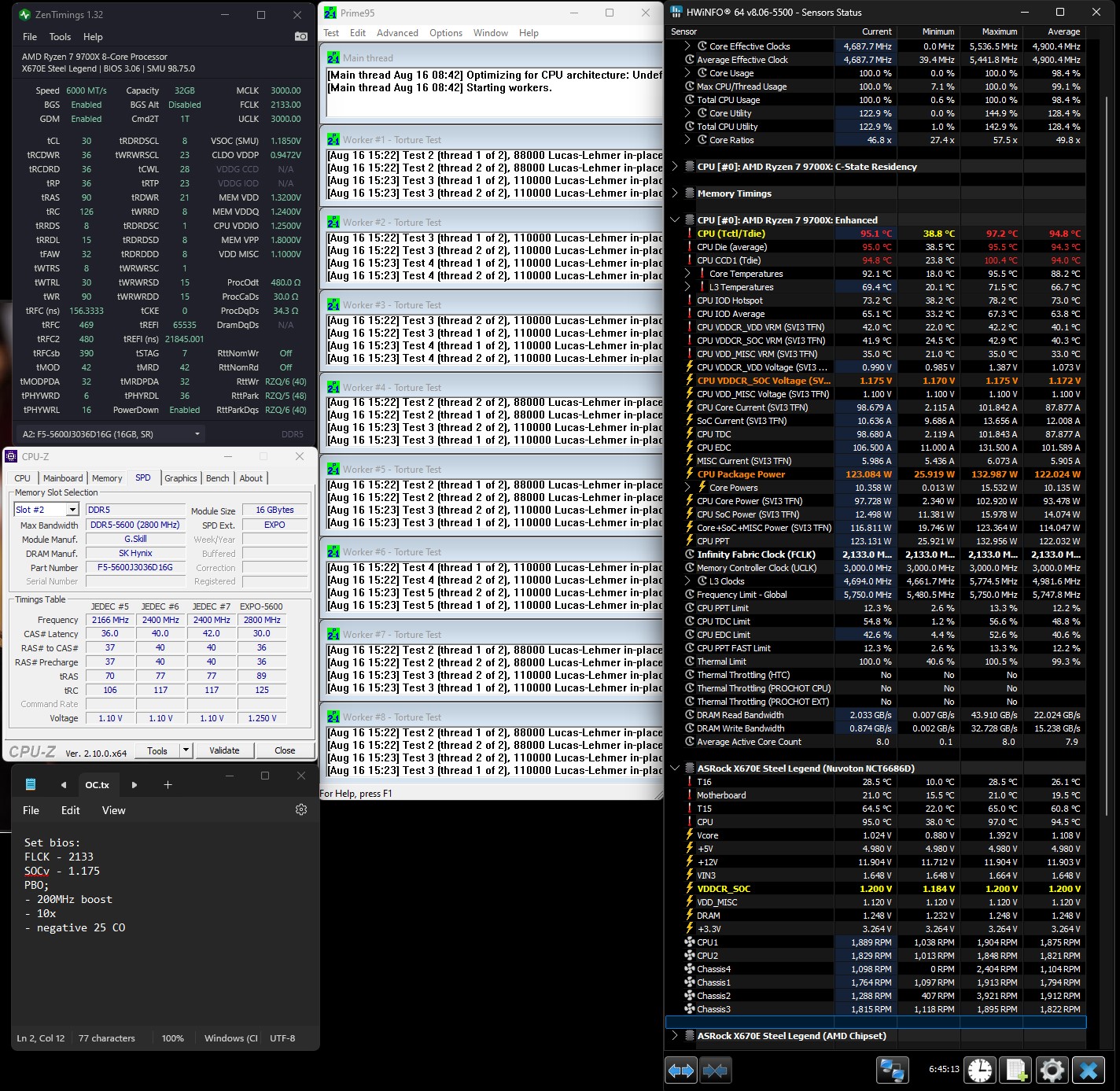Click the CPU-Z title bar app icon
The image size is (1120, 1091).
click(x=12, y=456)
